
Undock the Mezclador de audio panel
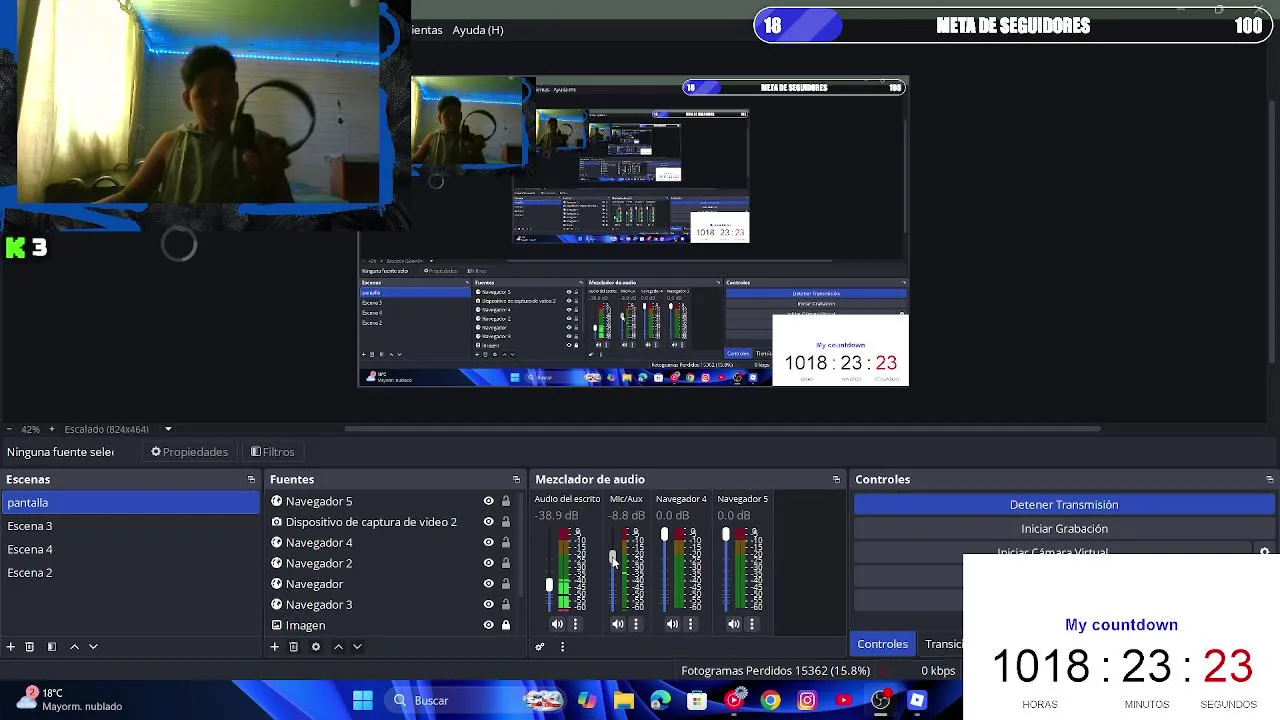click(836, 480)
